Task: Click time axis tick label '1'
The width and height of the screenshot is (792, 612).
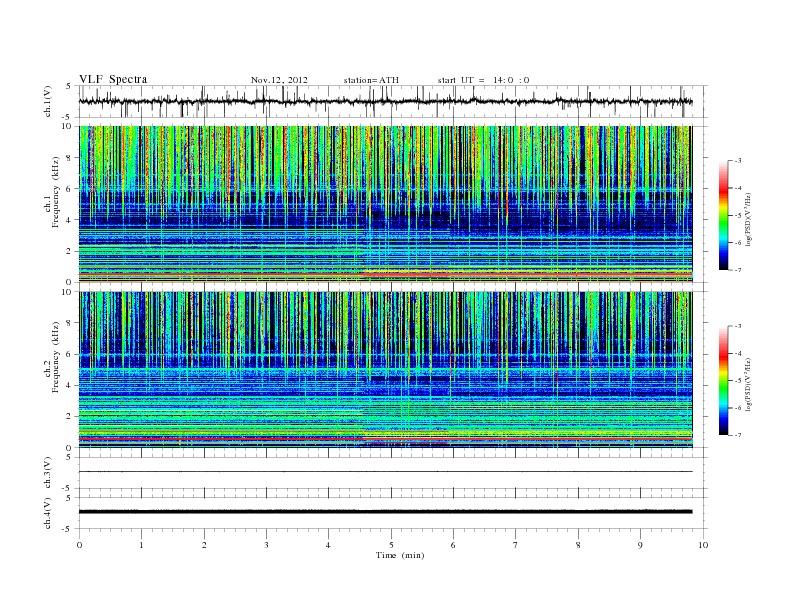Action: pyautogui.click(x=141, y=545)
